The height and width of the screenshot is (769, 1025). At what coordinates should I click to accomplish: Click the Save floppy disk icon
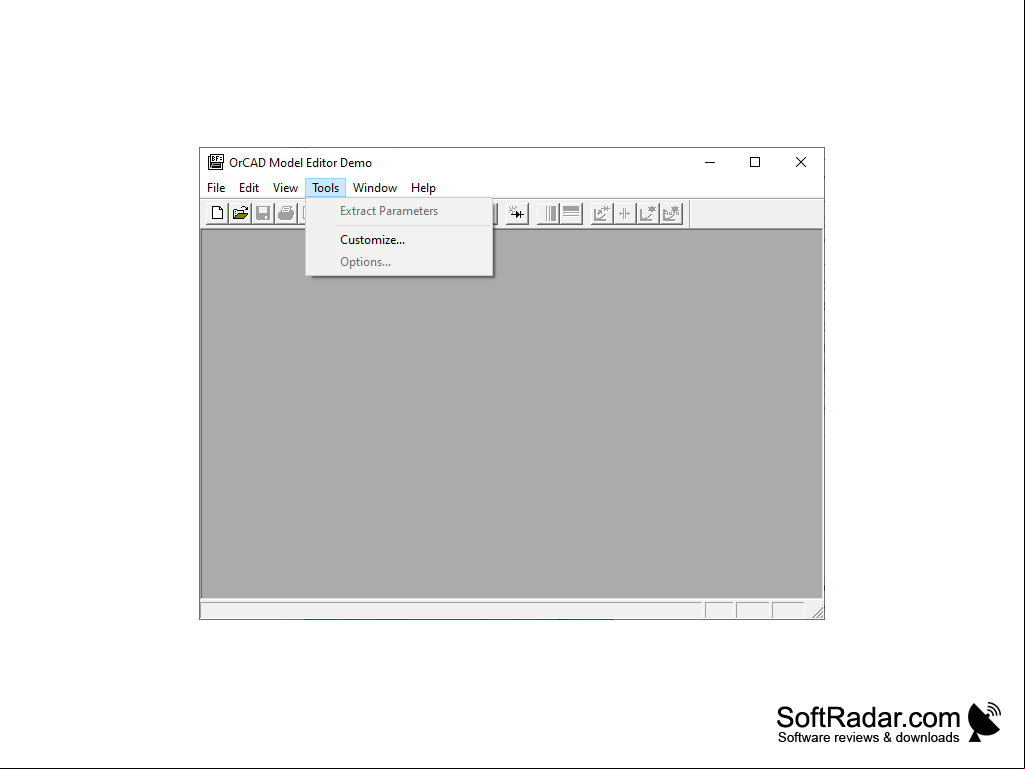pyautogui.click(x=263, y=213)
